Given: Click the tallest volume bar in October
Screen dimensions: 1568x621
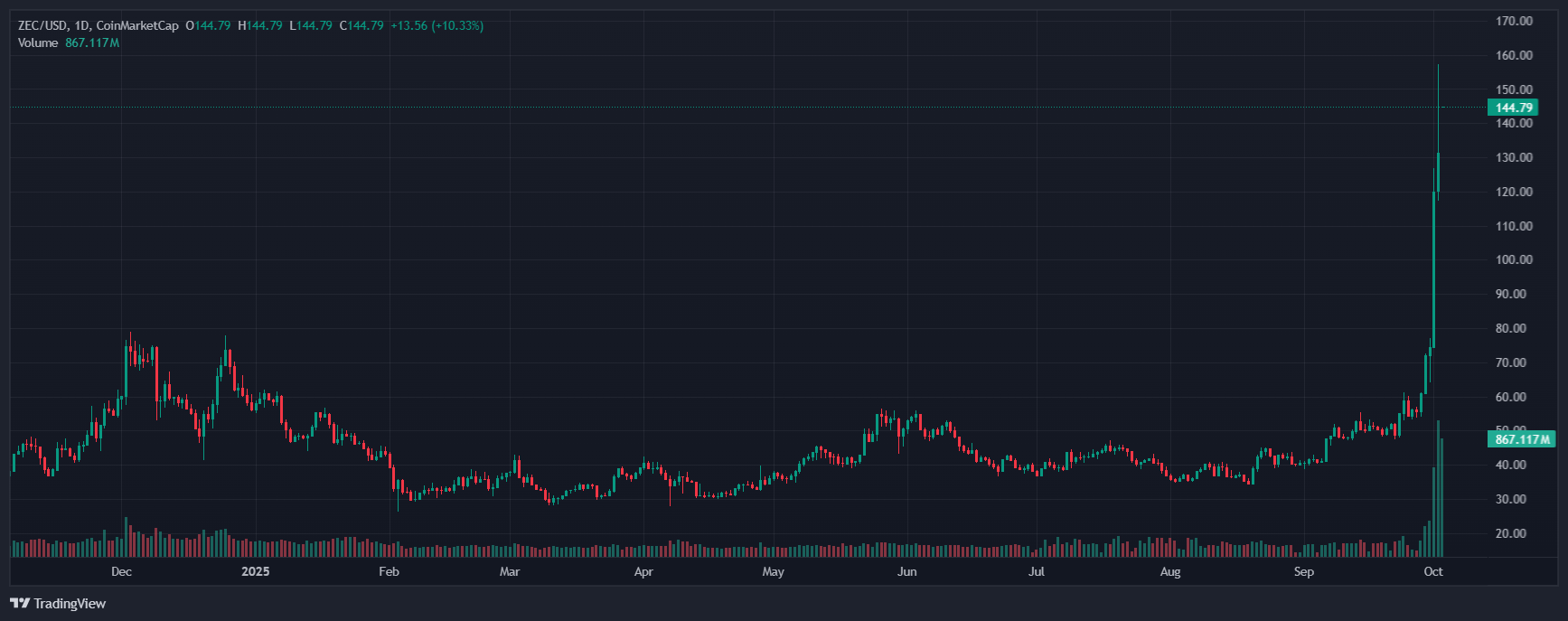Looking at the screenshot, I should click(x=1438, y=488).
